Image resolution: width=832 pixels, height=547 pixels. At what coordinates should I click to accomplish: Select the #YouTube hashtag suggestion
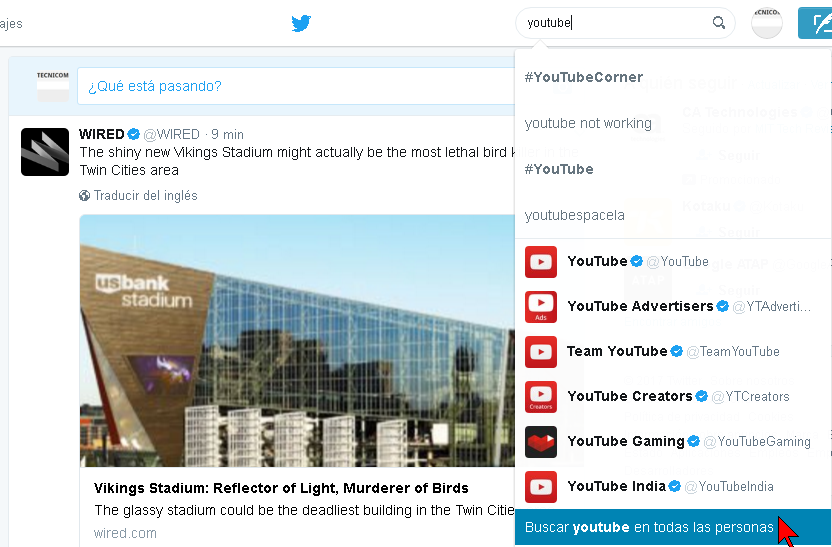click(x=673, y=169)
